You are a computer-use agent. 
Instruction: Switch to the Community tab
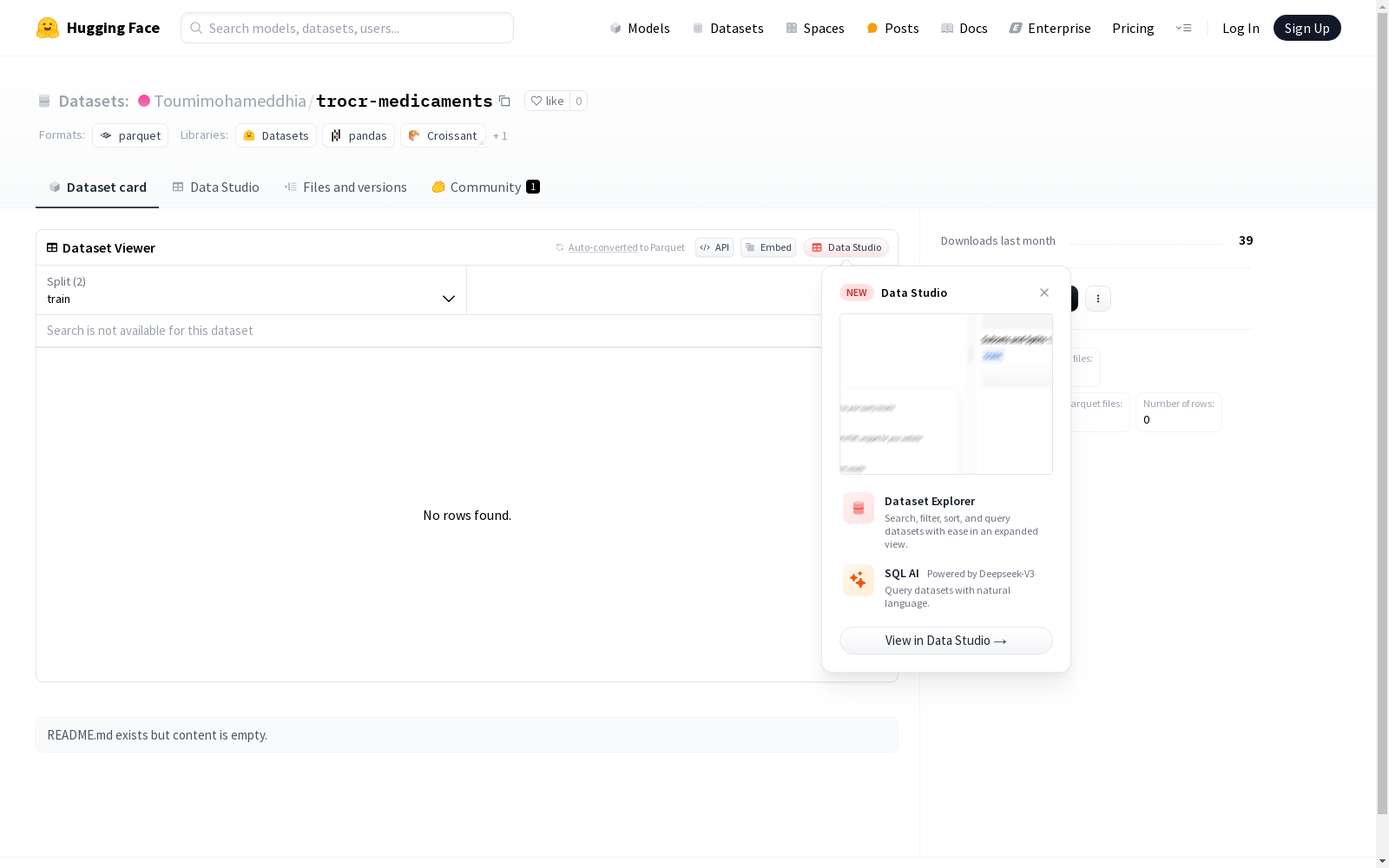[485, 187]
